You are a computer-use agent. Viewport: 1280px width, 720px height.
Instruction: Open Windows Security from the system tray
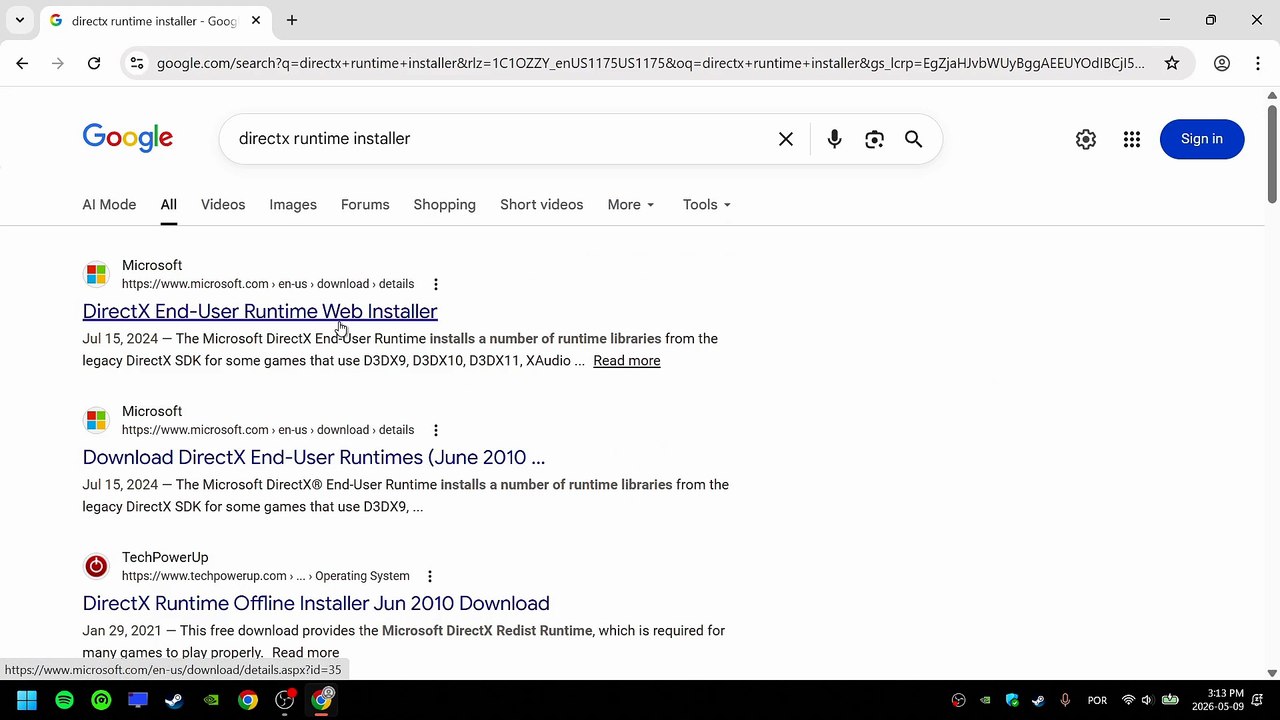pyautogui.click(x=1012, y=700)
